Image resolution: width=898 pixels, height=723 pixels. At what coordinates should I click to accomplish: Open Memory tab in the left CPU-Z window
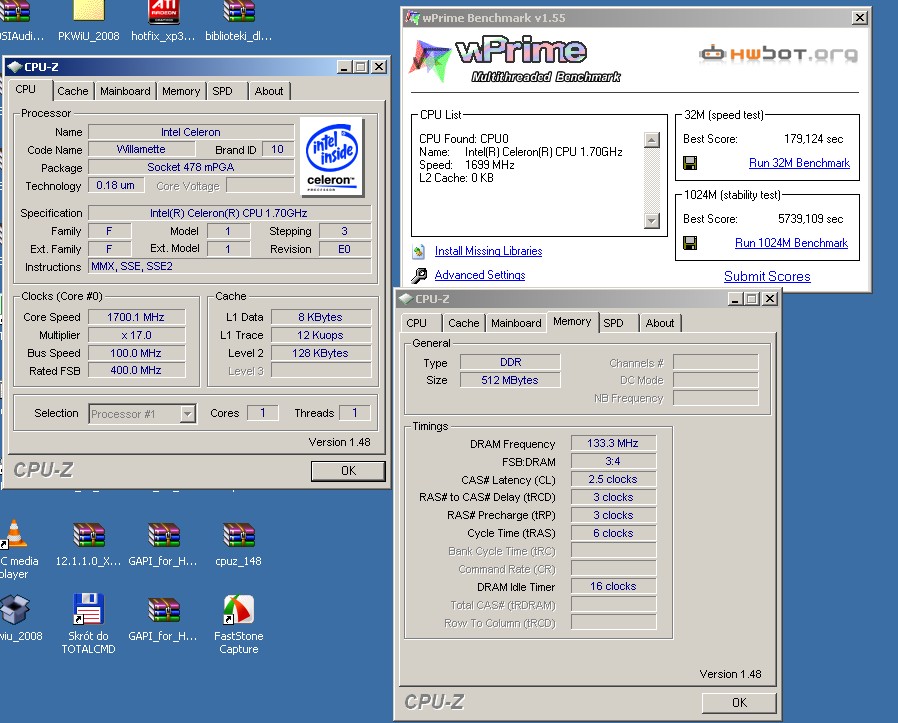(x=181, y=91)
